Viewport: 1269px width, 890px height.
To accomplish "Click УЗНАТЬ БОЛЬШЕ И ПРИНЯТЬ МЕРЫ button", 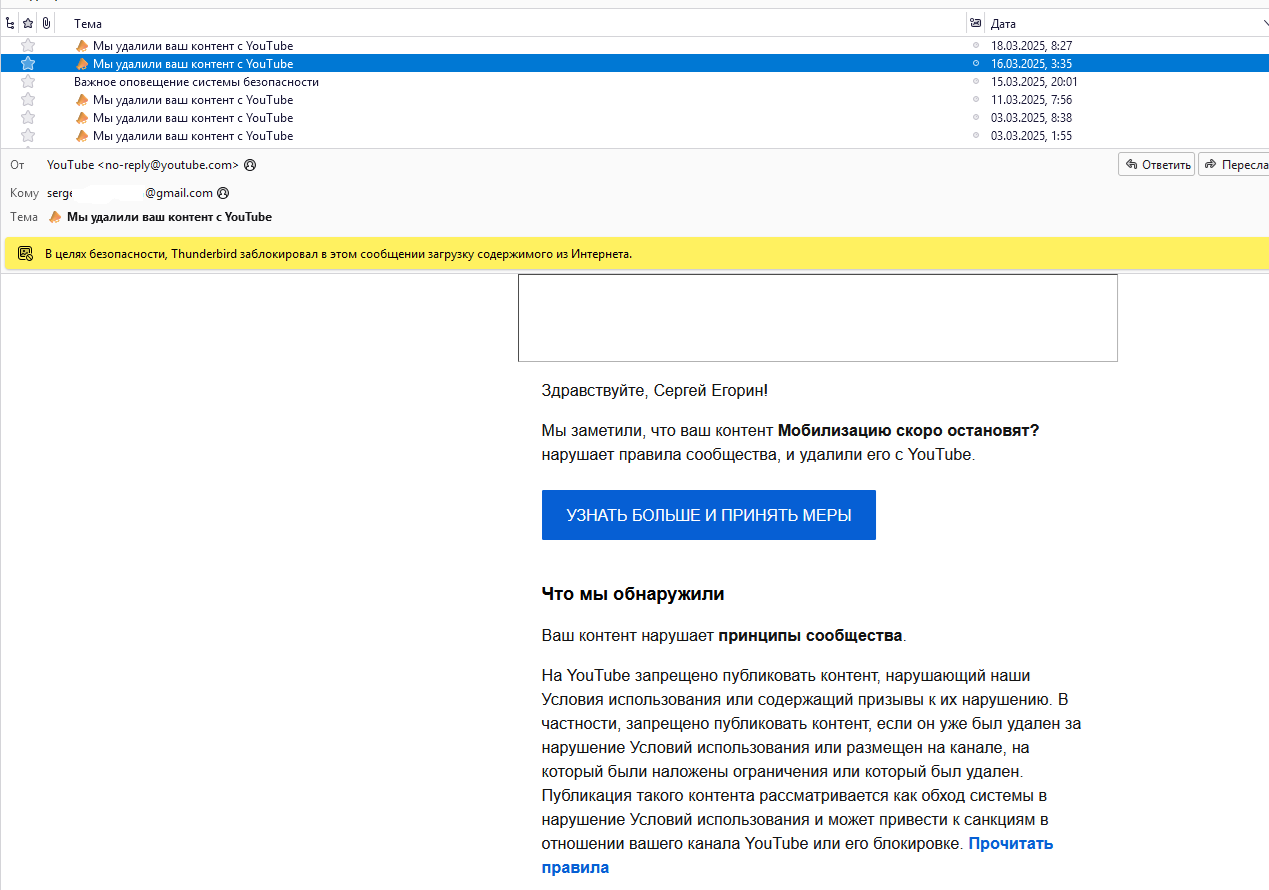I will [x=709, y=515].
